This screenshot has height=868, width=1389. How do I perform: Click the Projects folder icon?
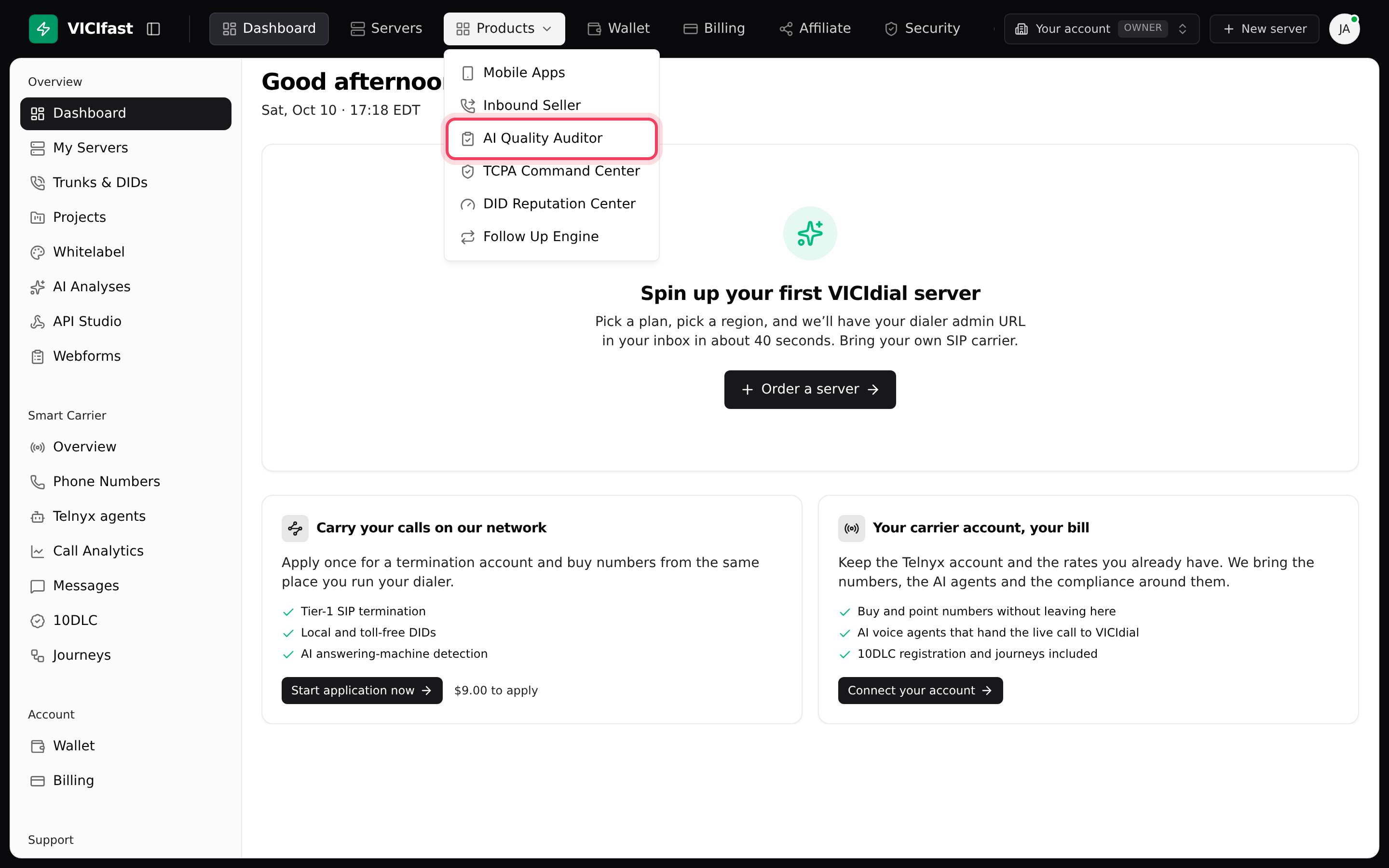(37, 217)
